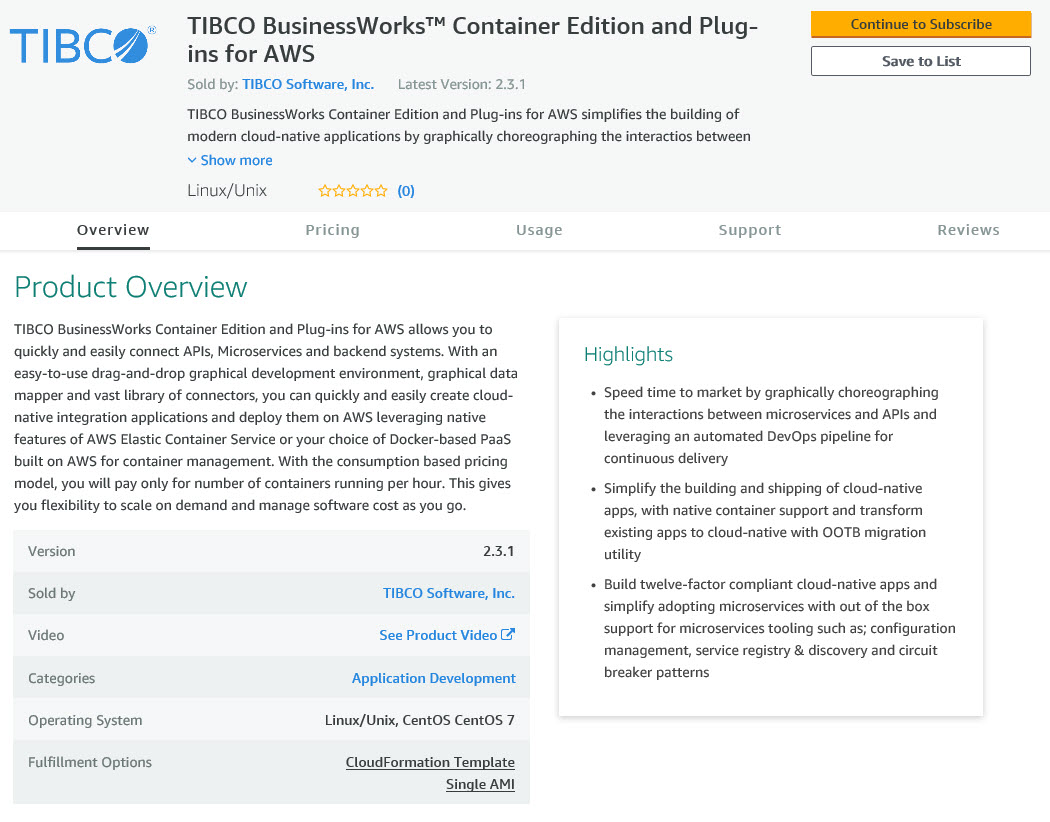Open the Pricing tab
Viewport: 1050px width, 822px height.
(332, 230)
